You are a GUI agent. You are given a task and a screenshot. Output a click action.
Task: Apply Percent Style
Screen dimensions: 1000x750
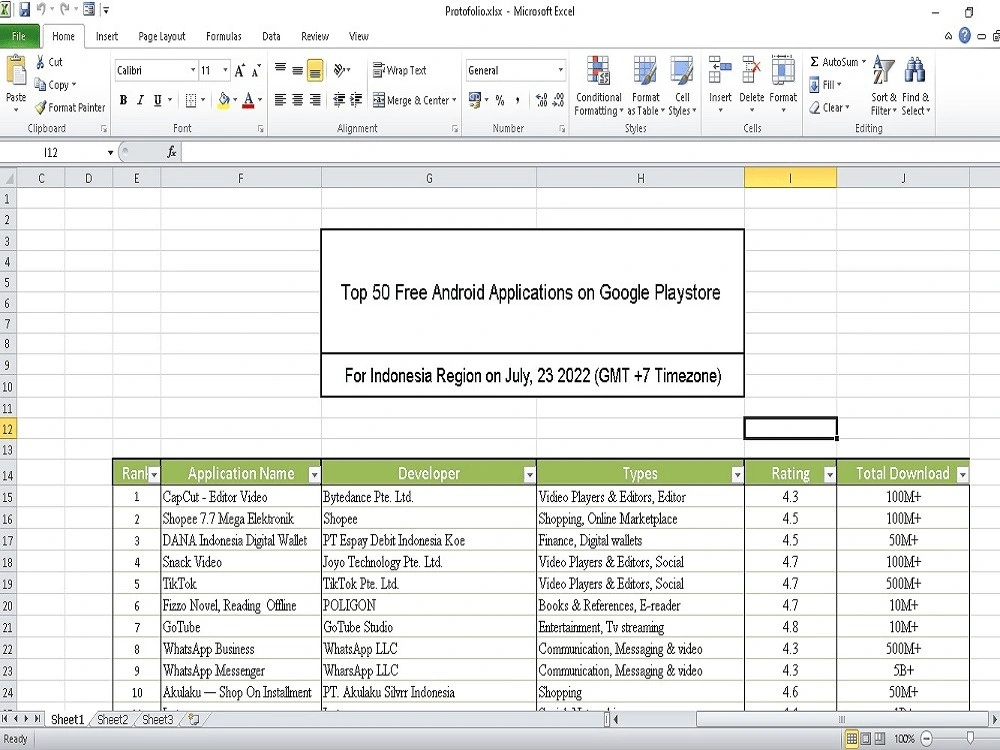click(x=500, y=100)
